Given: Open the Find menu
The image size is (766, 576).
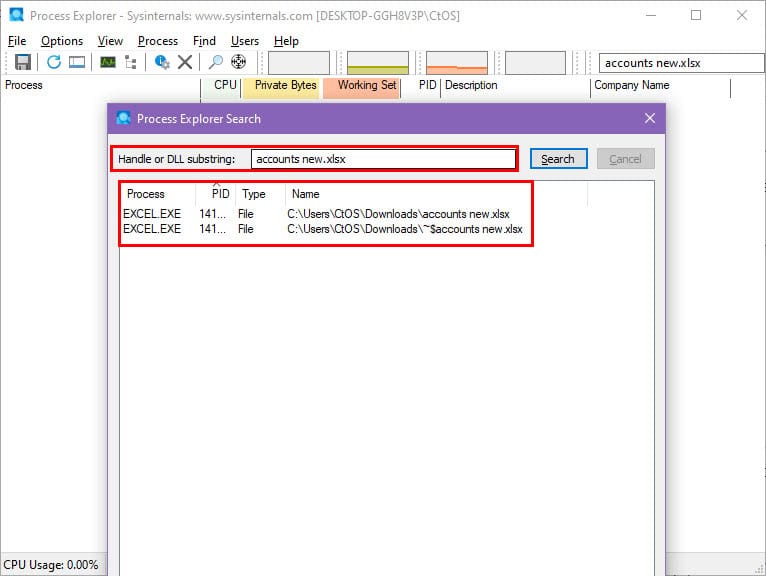Looking at the screenshot, I should coord(204,41).
